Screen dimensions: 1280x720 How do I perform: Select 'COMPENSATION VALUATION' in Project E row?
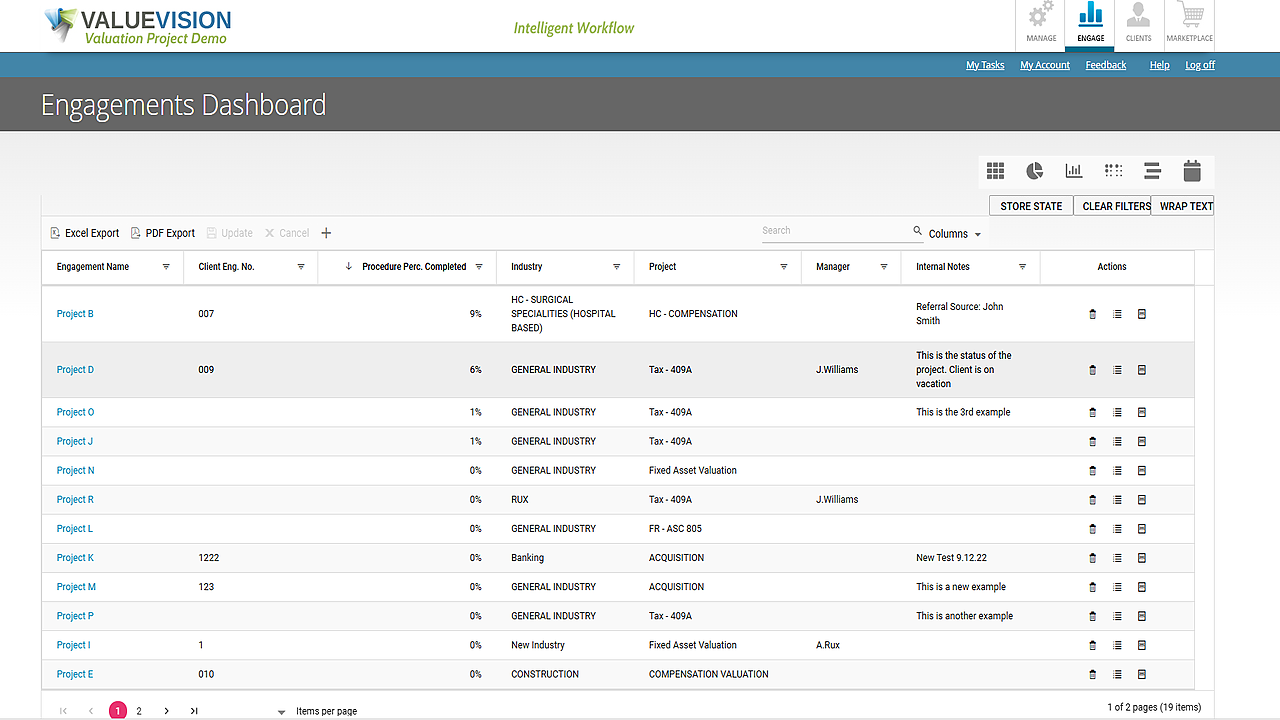pos(709,674)
